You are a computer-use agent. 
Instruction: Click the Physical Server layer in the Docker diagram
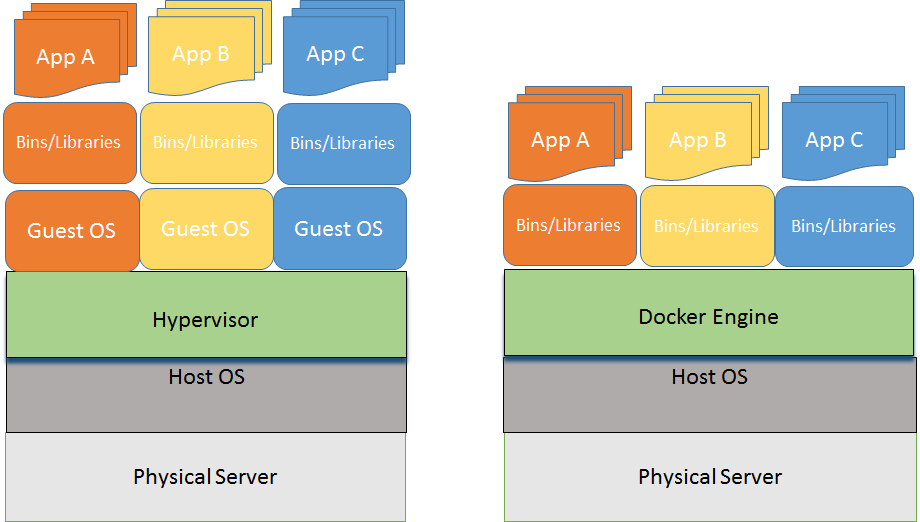pos(710,477)
